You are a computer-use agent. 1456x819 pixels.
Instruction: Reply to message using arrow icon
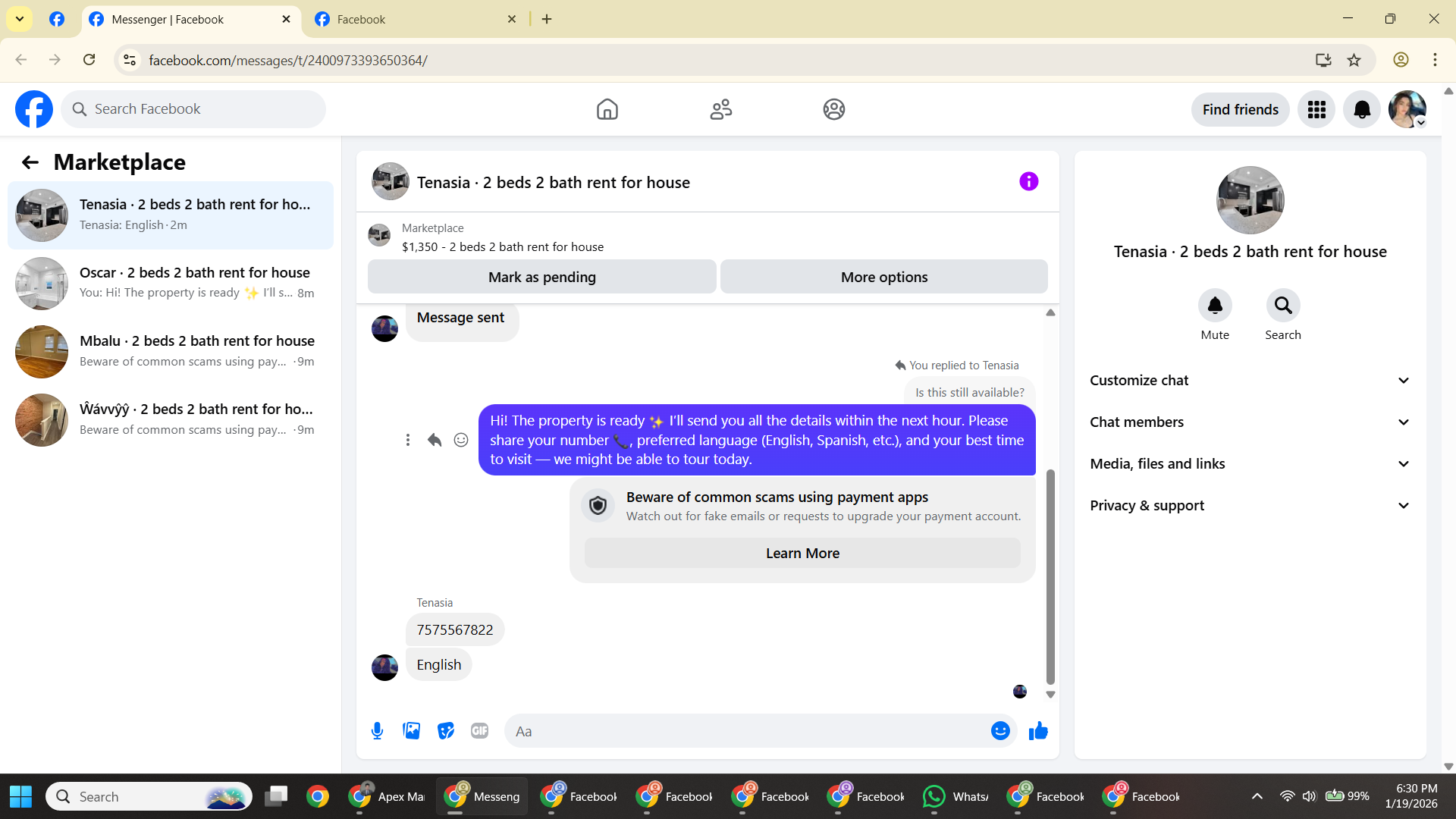click(x=435, y=440)
